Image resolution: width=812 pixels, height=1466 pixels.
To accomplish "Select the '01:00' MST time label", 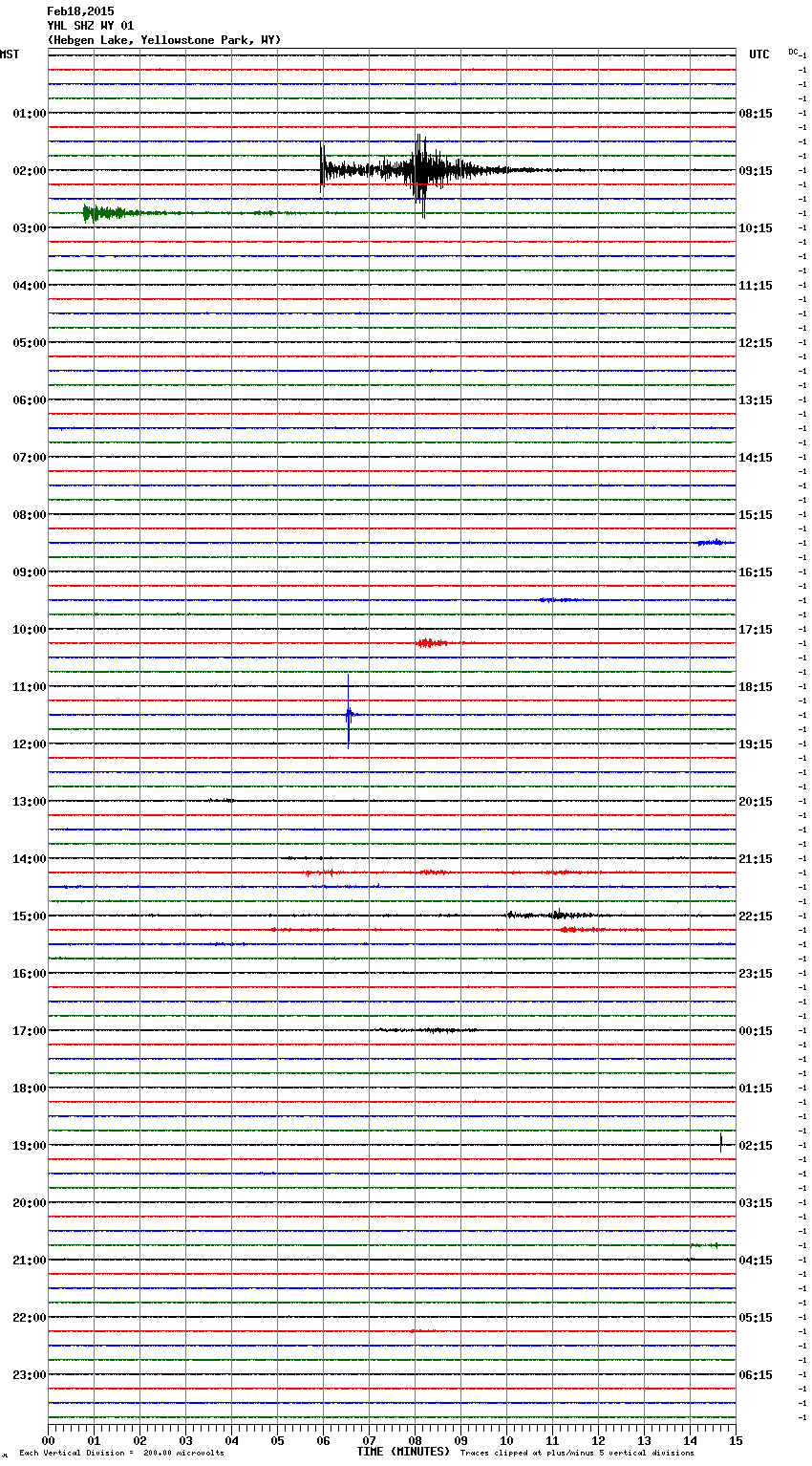I will (x=30, y=114).
